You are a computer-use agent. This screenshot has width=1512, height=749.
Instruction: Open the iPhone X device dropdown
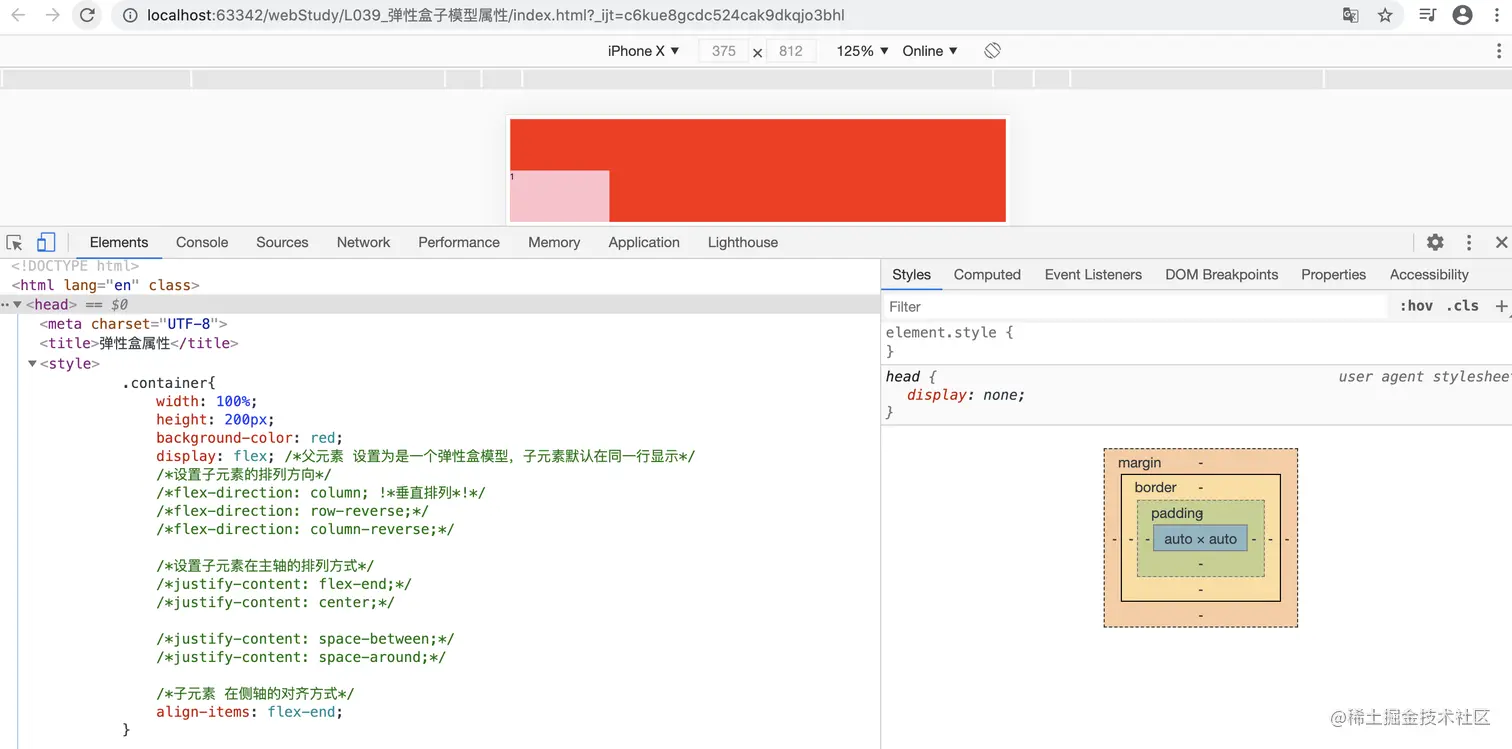point(643,51)
